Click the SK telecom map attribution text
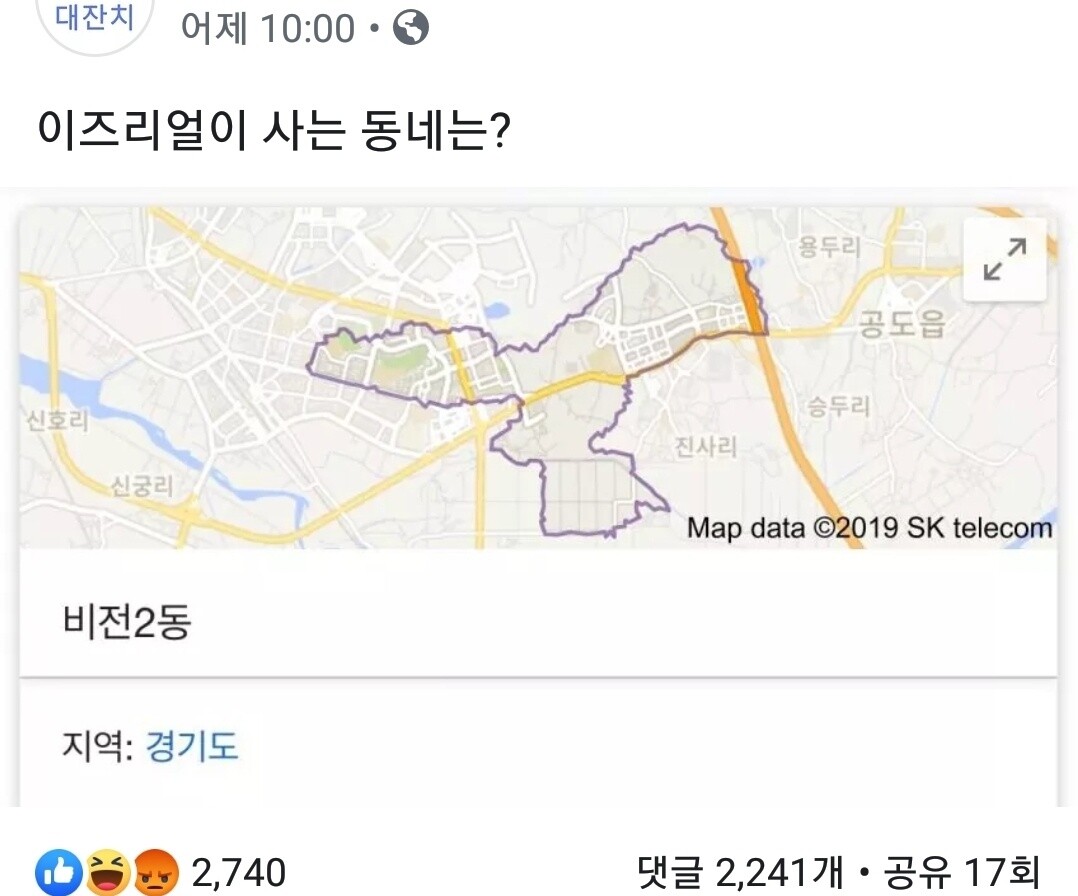Image resolution: width=1078 pixels, height=896 pixels. click(870, 527)
